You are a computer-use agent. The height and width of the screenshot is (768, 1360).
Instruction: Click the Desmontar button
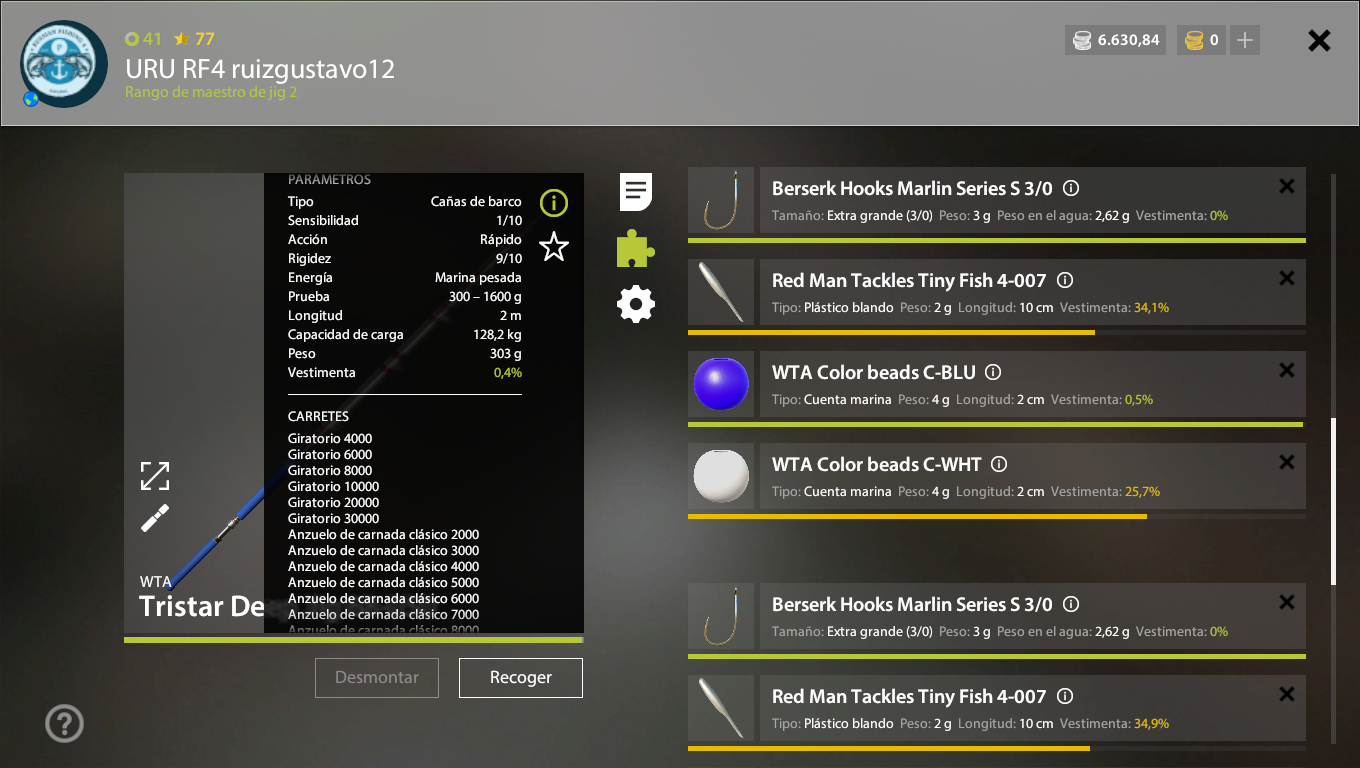pyautogui.click(x=377, y=678)
